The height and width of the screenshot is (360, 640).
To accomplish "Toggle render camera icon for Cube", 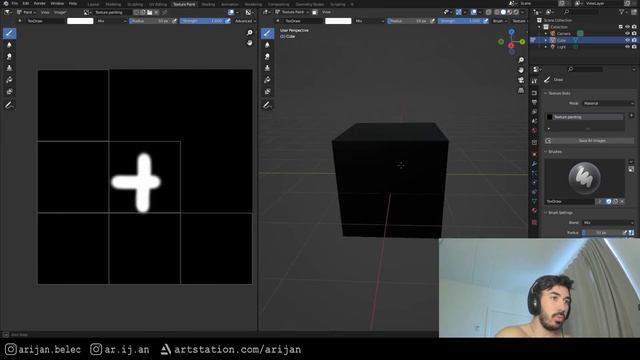I will [634, 40].
